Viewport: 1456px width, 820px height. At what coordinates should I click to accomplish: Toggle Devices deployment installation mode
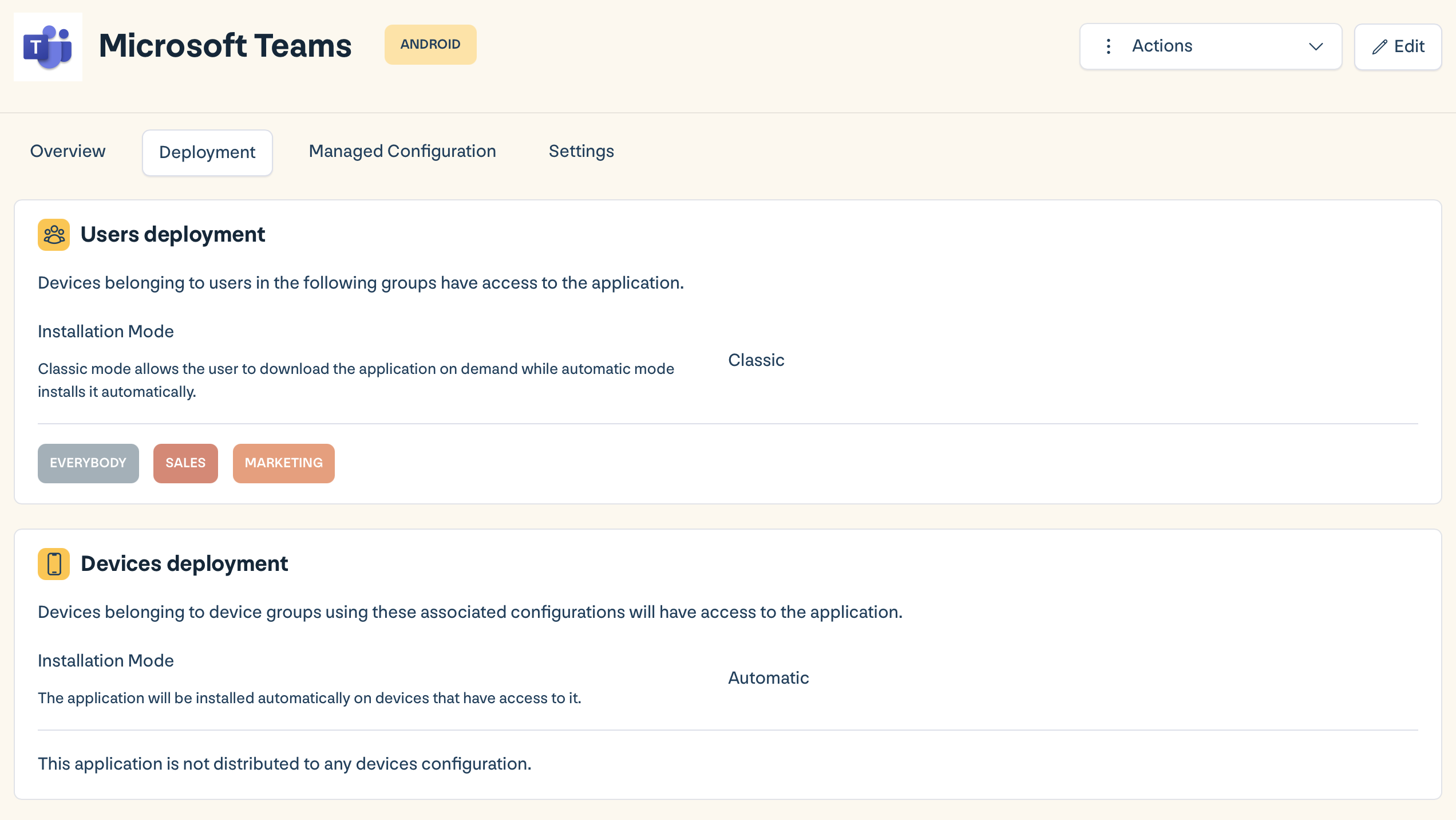point(770,678)
